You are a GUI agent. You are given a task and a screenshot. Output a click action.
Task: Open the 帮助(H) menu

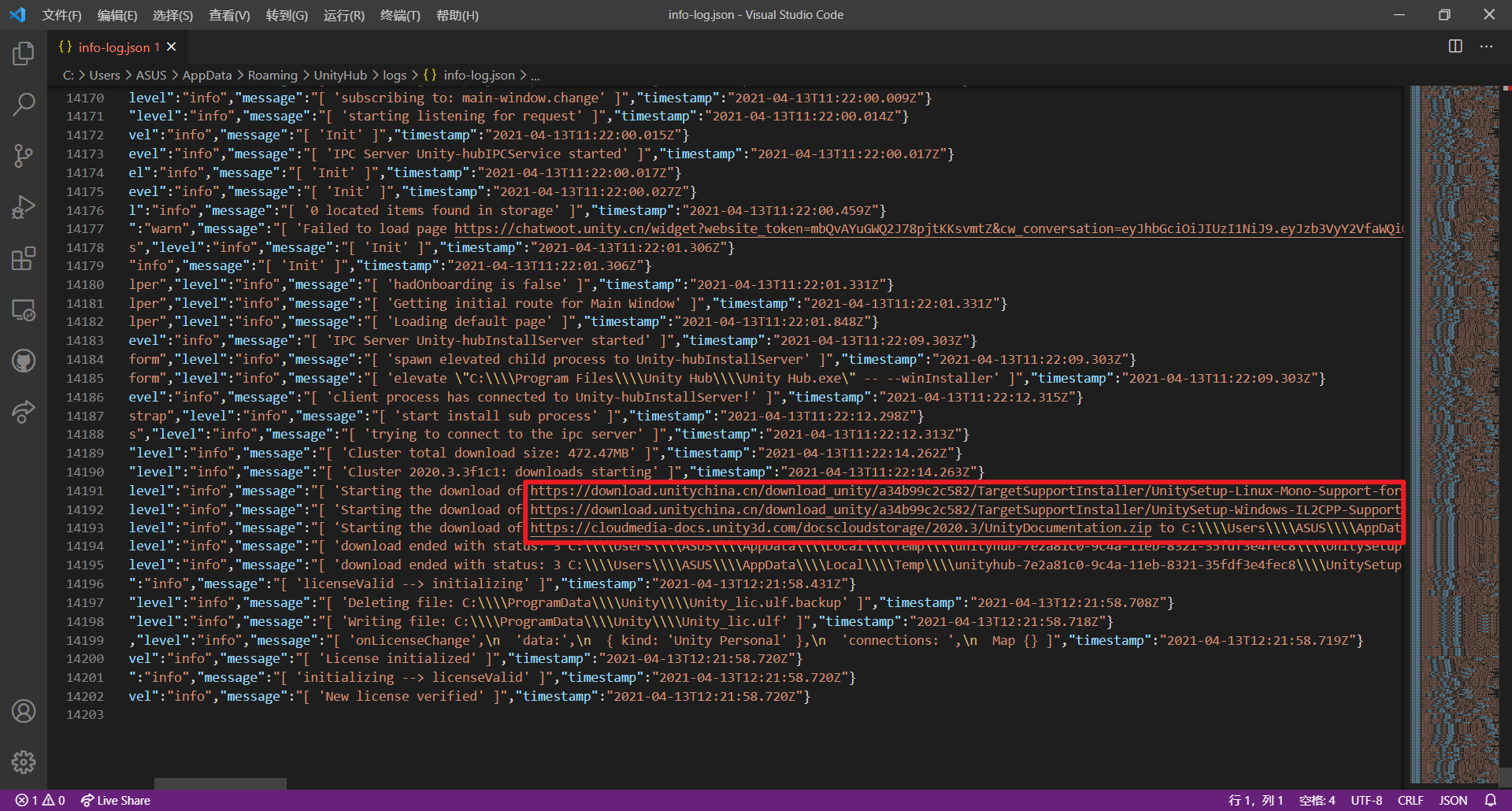pos(457,15)
